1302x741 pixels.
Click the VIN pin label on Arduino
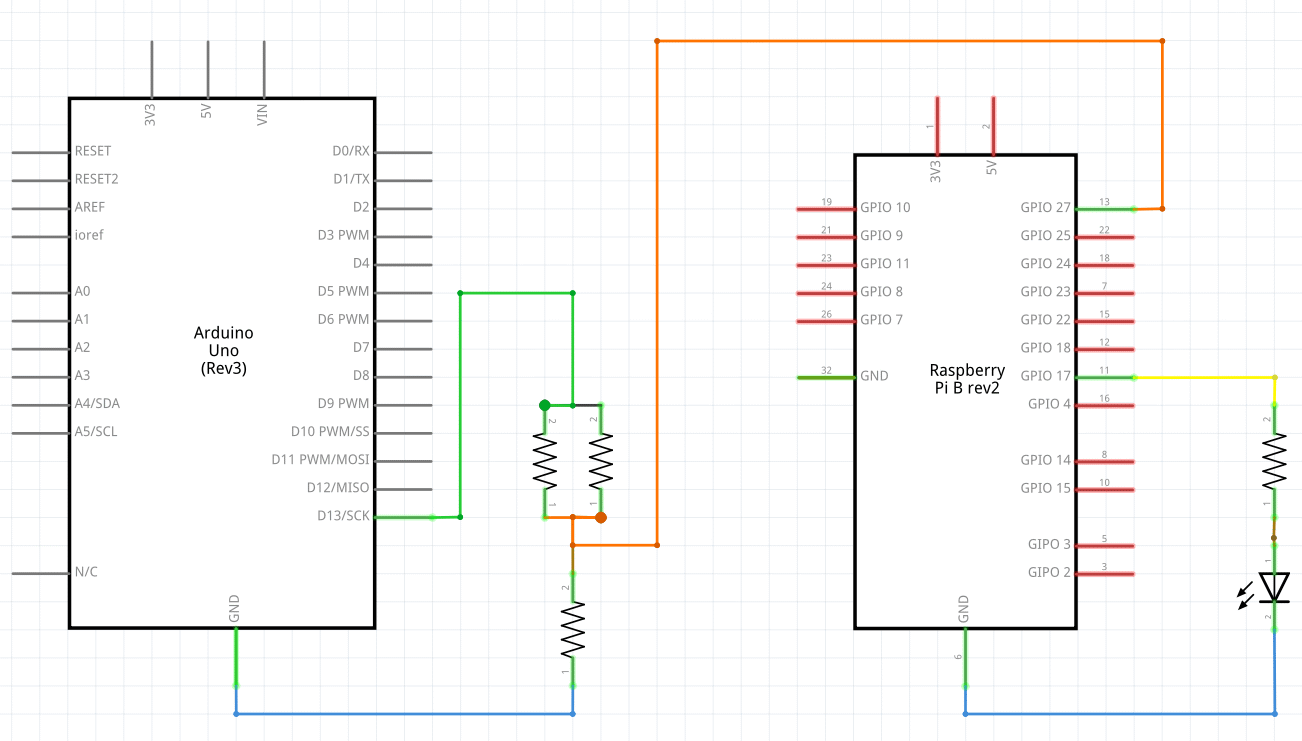point(263,113)
